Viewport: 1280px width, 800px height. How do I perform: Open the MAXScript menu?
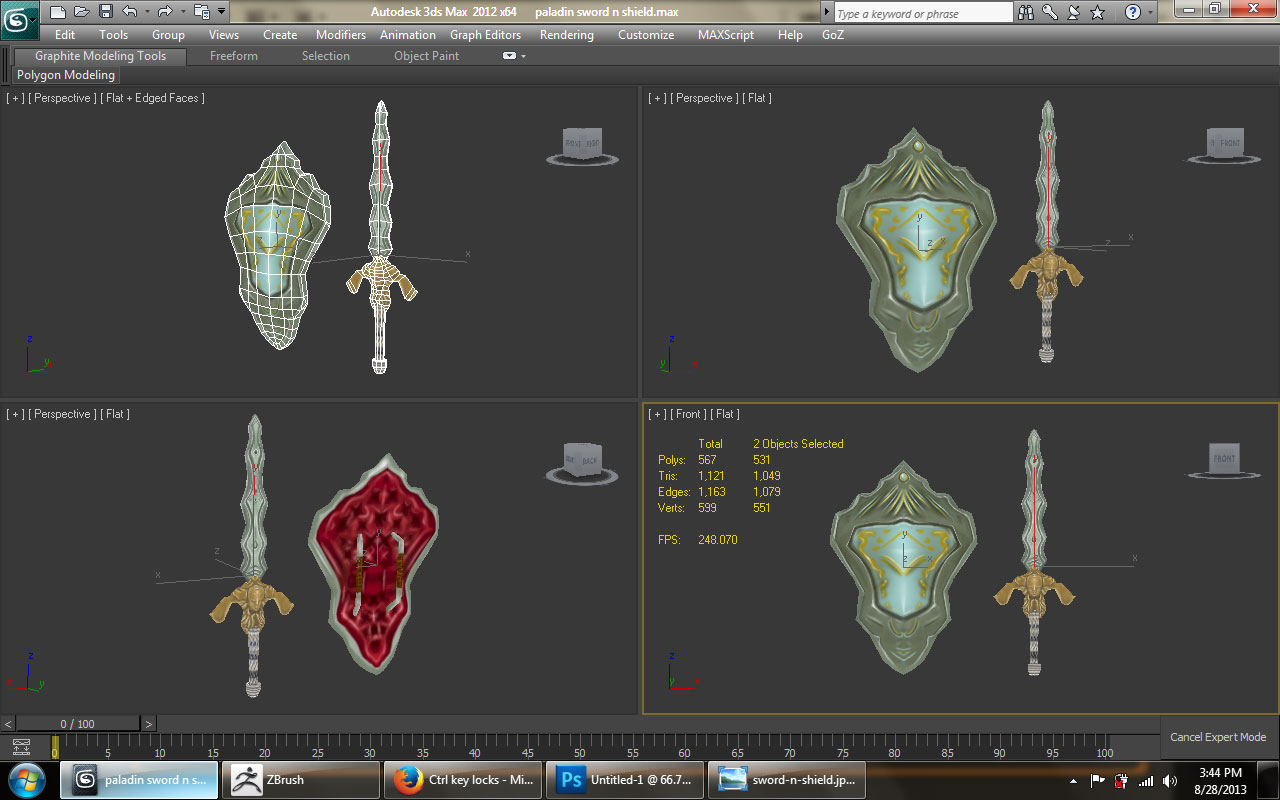coord(726,34)
